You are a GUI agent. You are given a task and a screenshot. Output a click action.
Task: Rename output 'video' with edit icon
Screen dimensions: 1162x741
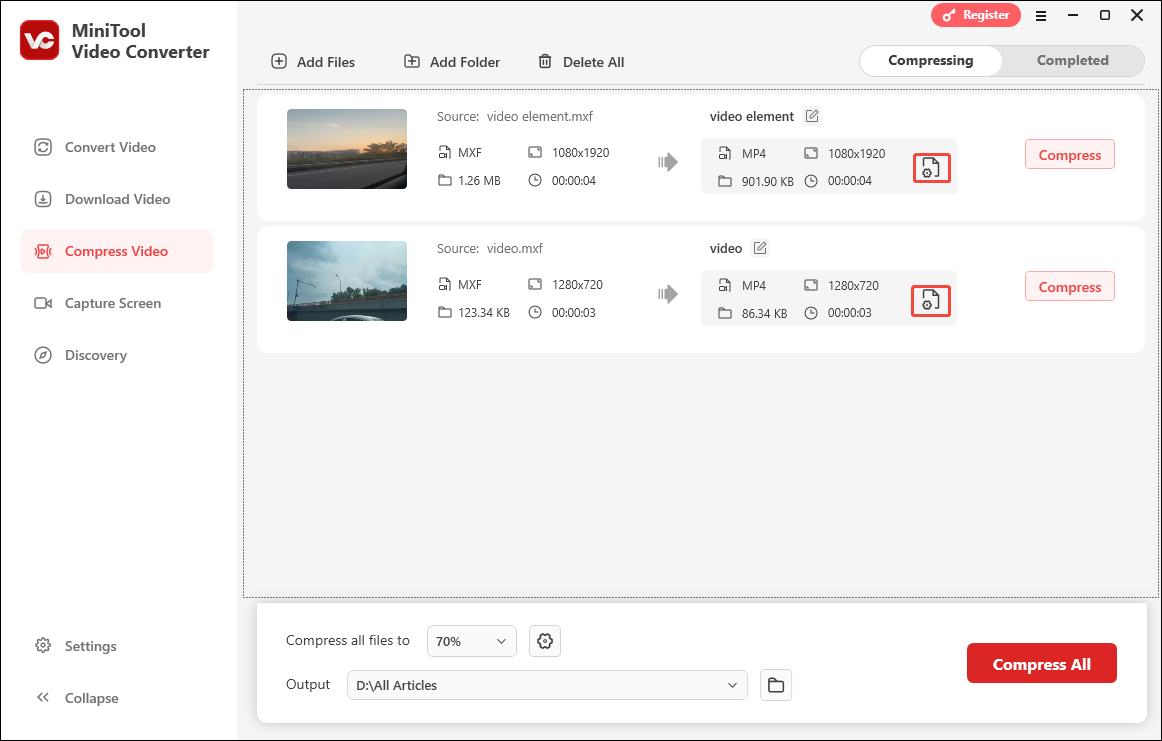(x=760, y=247)
